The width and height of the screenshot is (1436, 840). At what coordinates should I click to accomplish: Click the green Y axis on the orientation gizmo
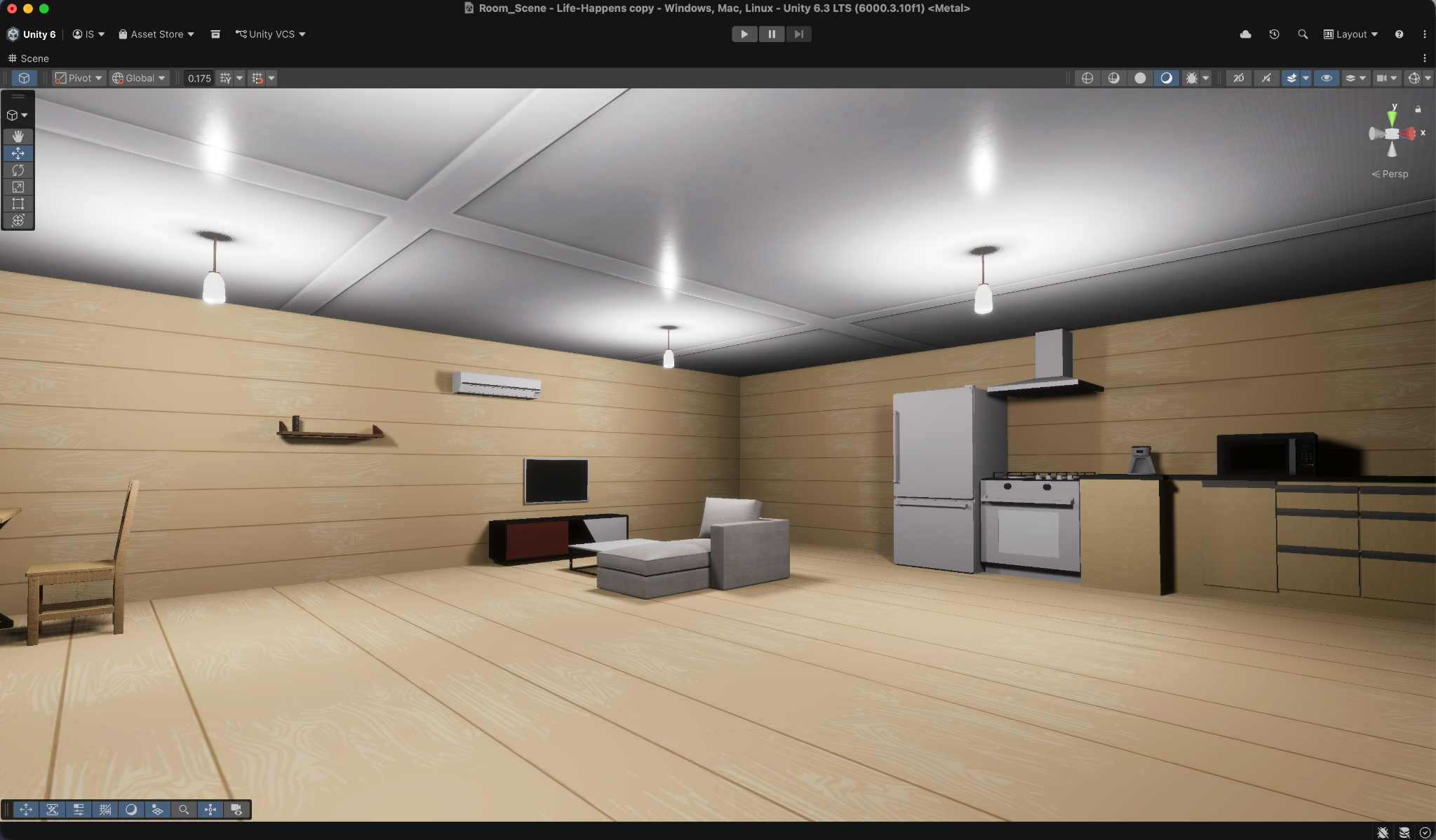click(1392, 117)
